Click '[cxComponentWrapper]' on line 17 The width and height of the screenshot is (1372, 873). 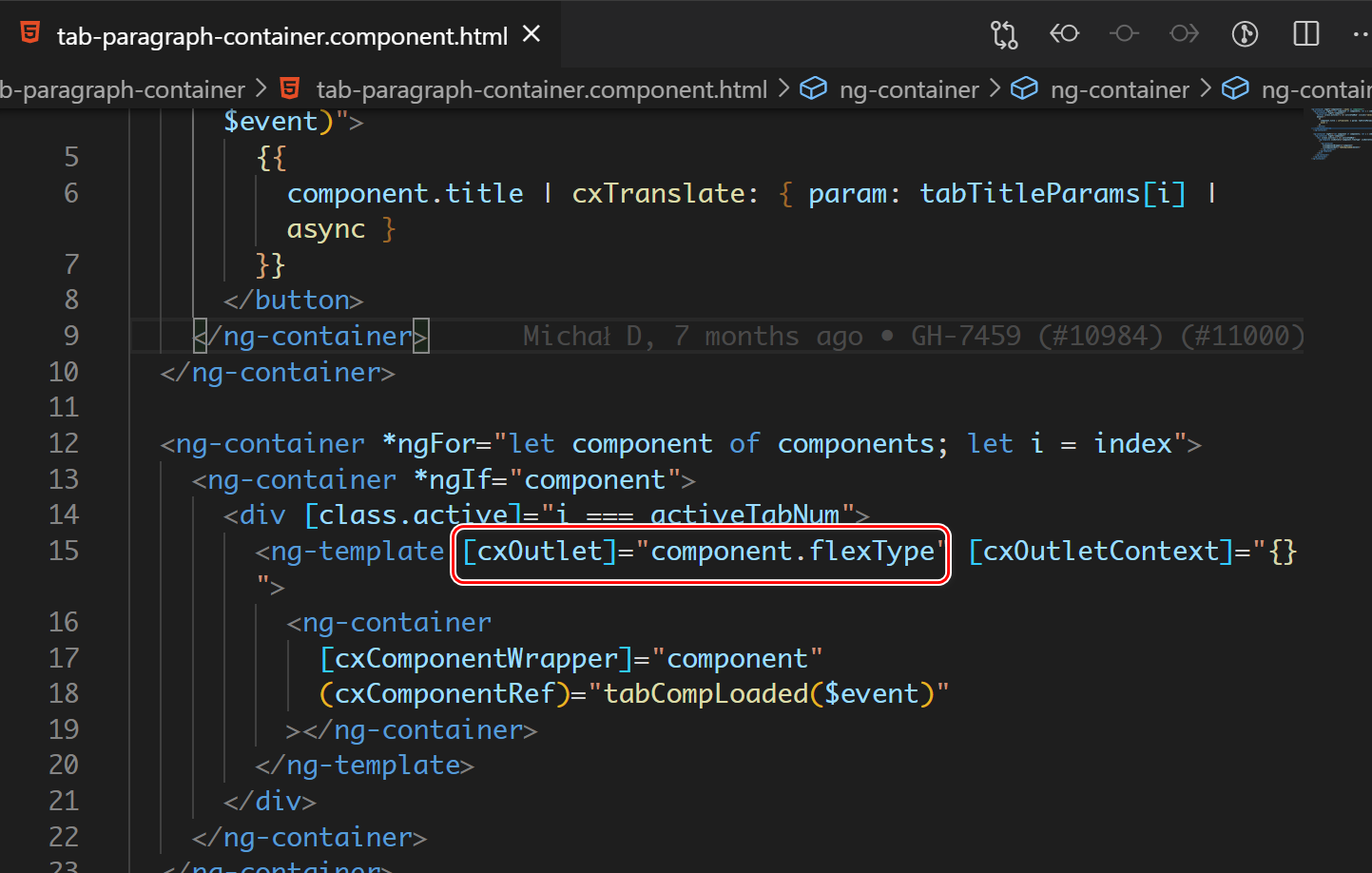pos(476,658)
